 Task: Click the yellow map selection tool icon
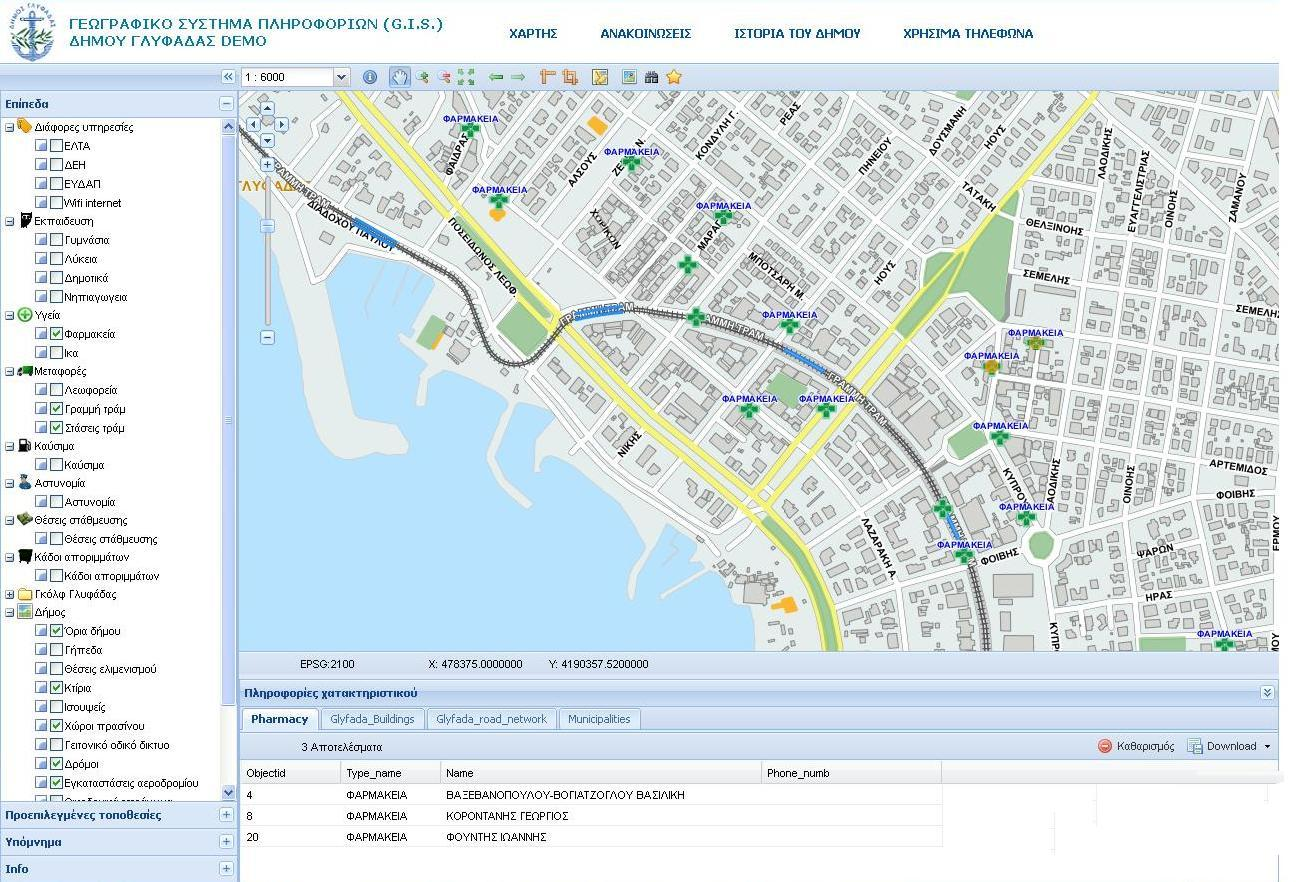pos(600,77)
